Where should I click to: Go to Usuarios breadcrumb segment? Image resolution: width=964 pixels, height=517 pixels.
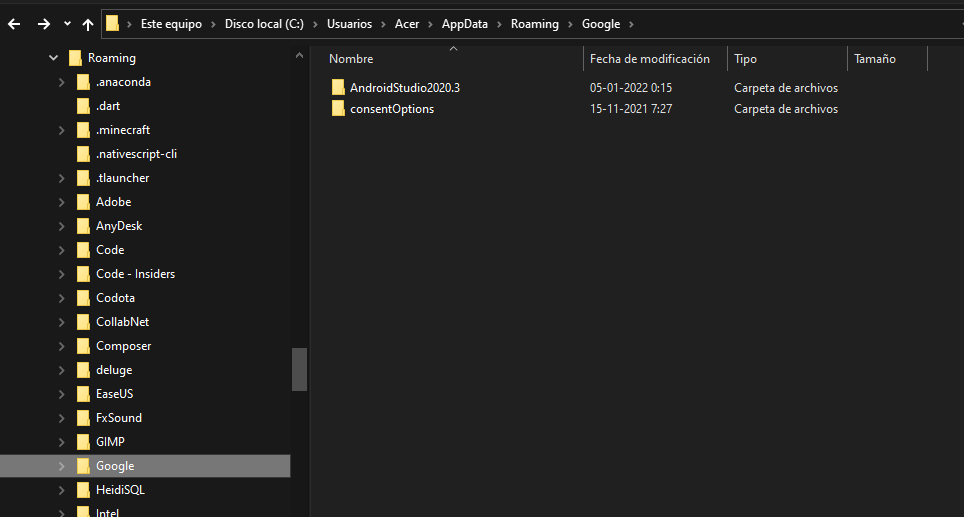349,24
